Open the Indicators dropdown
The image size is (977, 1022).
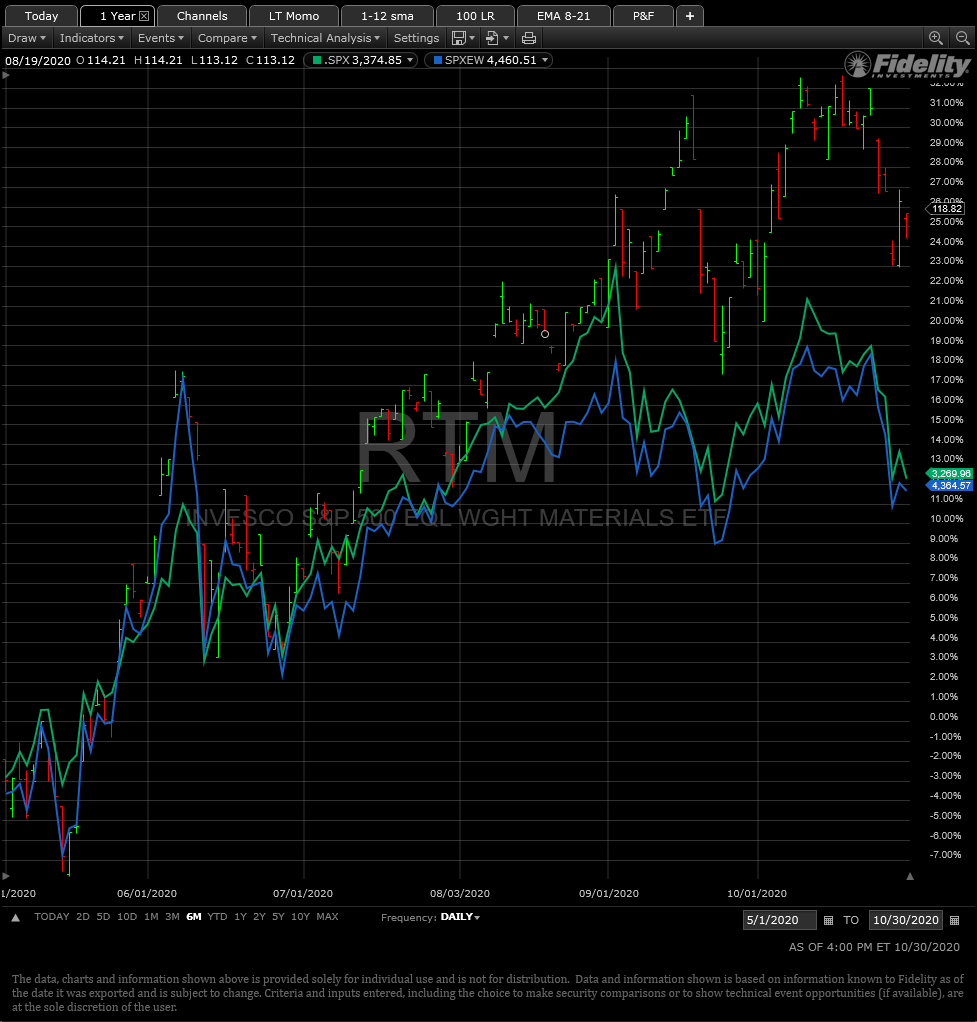pyautogui.click(x=91, y=37)
